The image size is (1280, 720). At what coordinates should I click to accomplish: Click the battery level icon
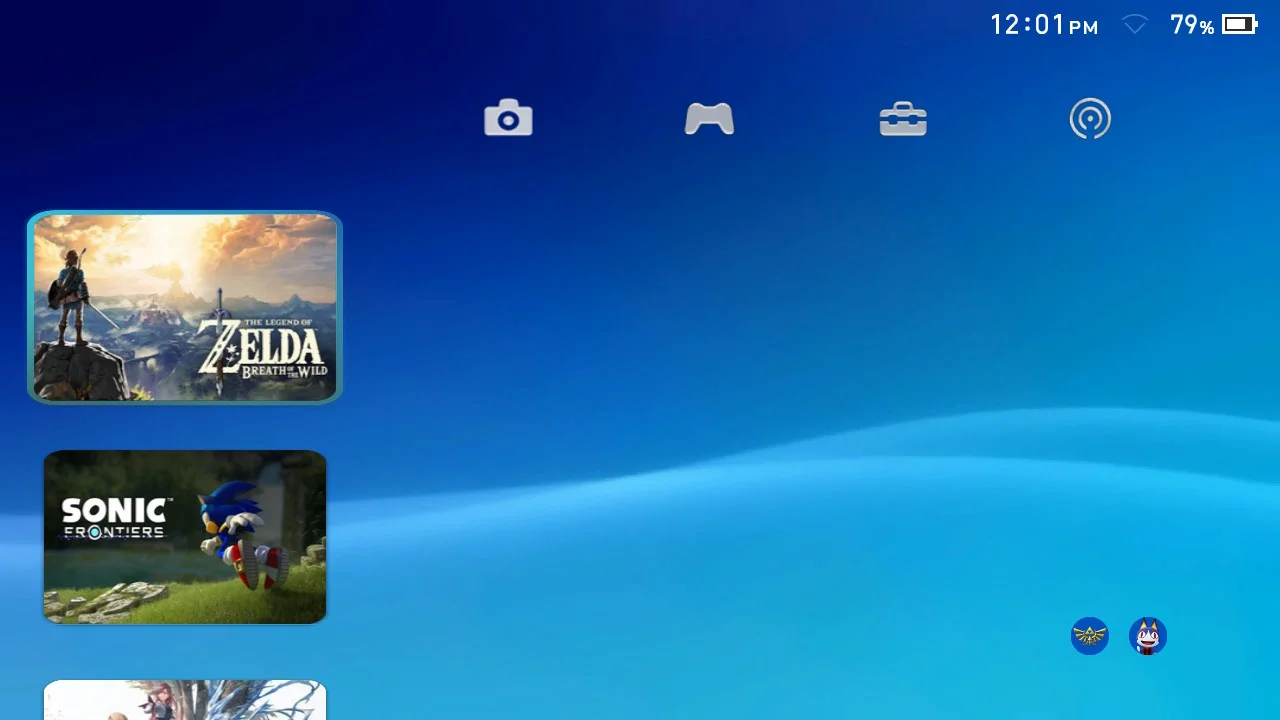tap(1239, 25)
